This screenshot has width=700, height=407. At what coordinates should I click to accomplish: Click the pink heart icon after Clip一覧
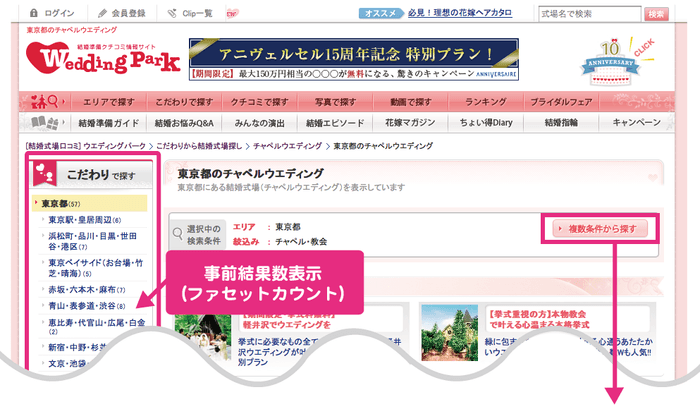click(x=232, y=14)
